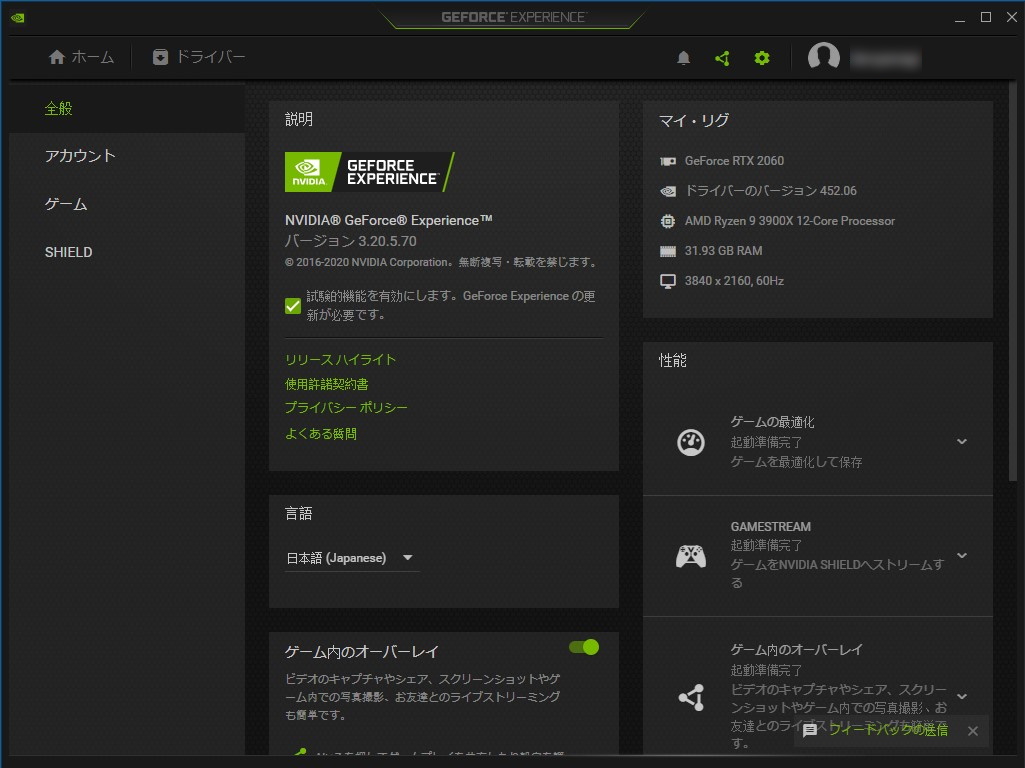Open the notification bell
This screenshot has width=1025, height=768.
tap(683, 57)
